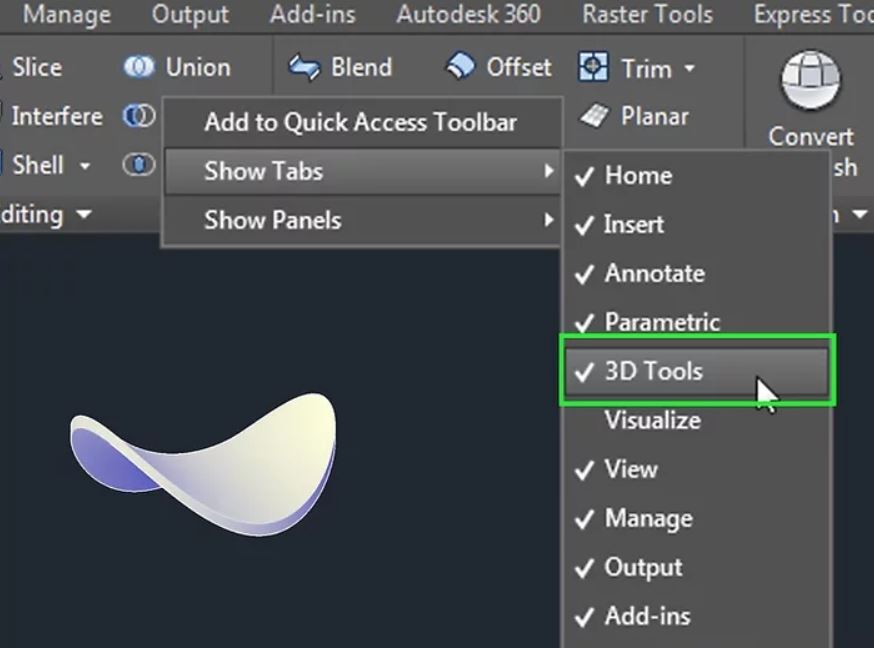Switch to the Add-ins ribbon tab

tap(313, 14)
